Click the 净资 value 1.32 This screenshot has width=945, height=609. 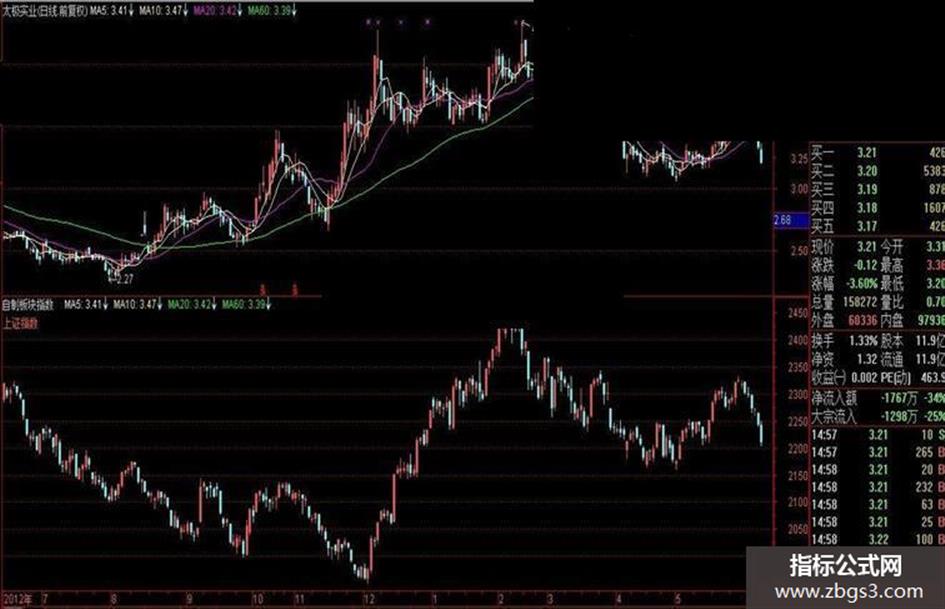point(867,359)
